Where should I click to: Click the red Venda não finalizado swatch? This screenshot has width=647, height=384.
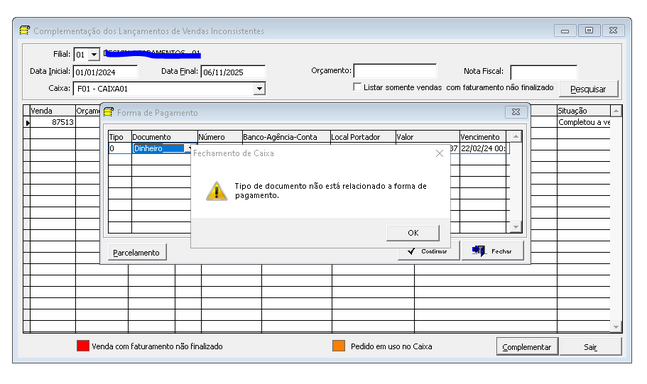tap(83, 346)
